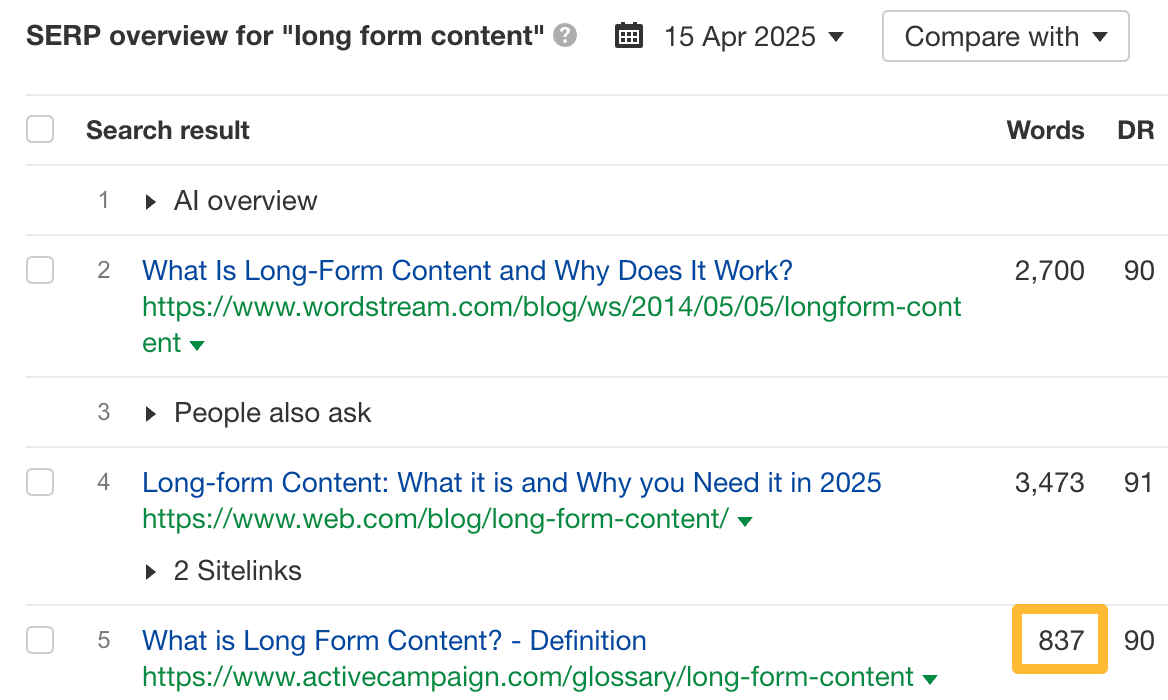This screenshot has height=700, width=1168.
Task: Tick the checkbox for the activecampaign result
Action: pyautogui.click(x=40, y=640)
